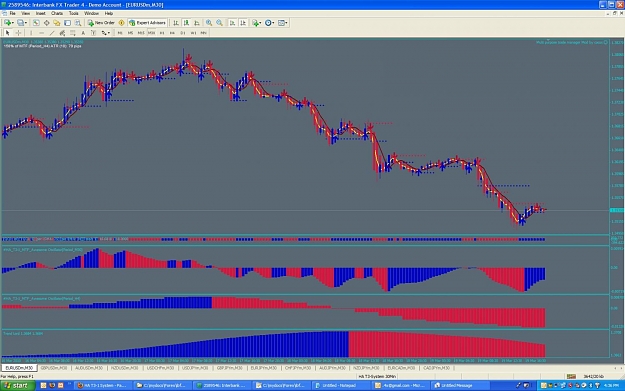
Task: Switch timeframe to MN
Action: (203, 33)
